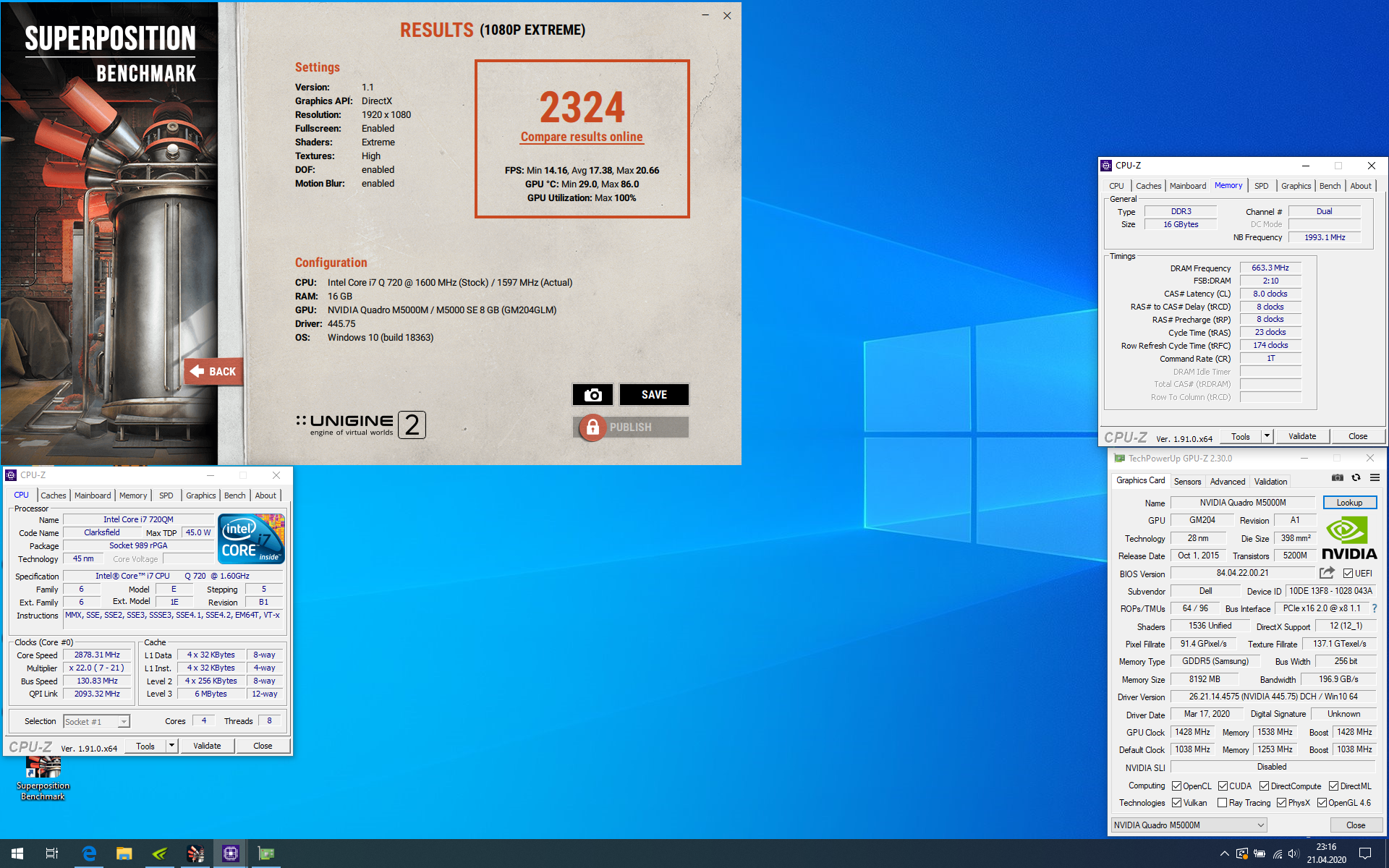Switch to GPU-Z via its taskbar icon
The height and width of the screenshot is (868, 1389).
click(x=266, y=854)
